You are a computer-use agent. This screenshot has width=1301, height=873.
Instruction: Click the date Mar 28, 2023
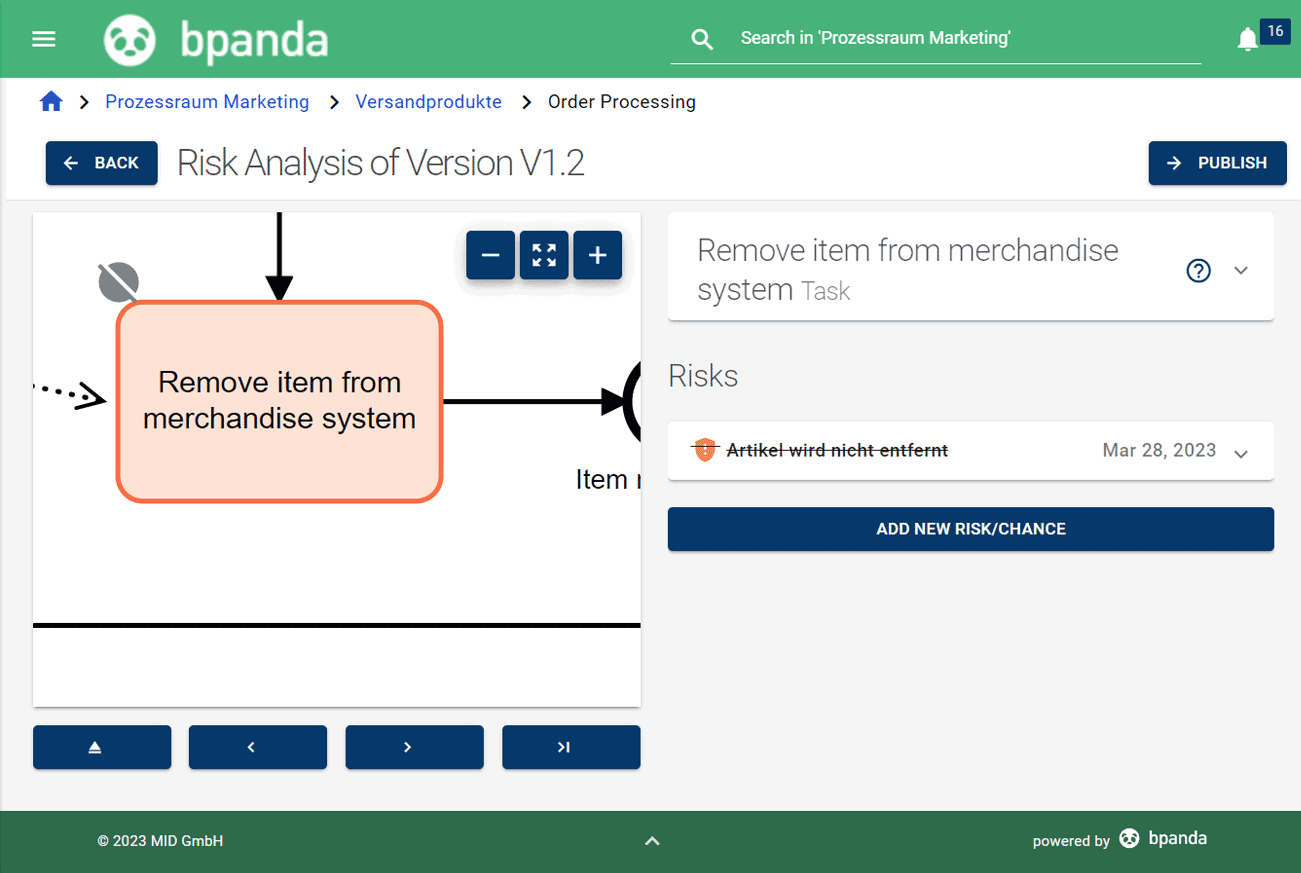click(x=1159, y=450)
